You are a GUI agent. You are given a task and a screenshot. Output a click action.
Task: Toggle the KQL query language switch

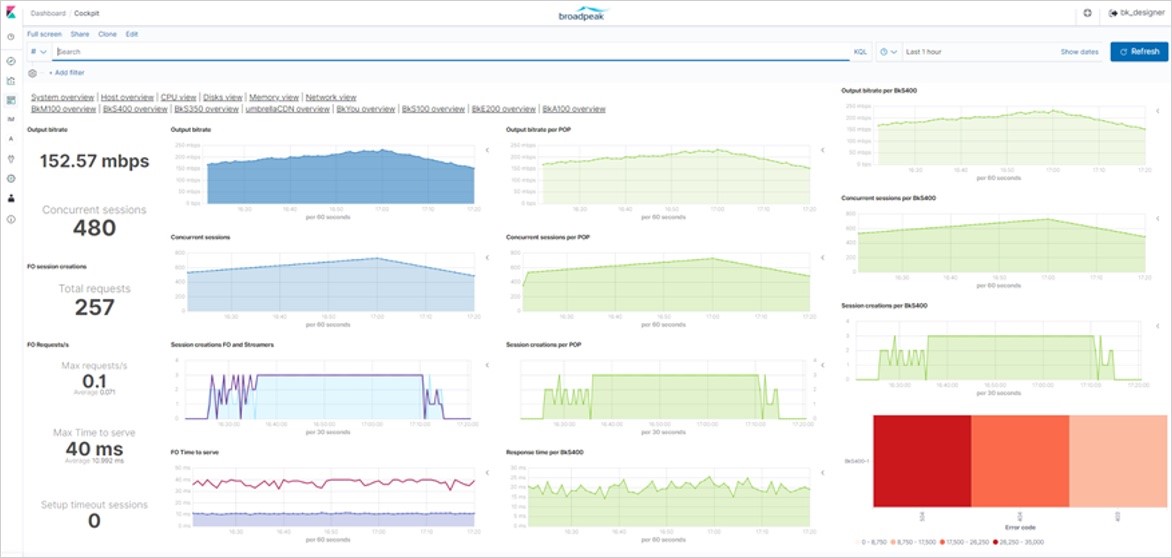point(860,51)
